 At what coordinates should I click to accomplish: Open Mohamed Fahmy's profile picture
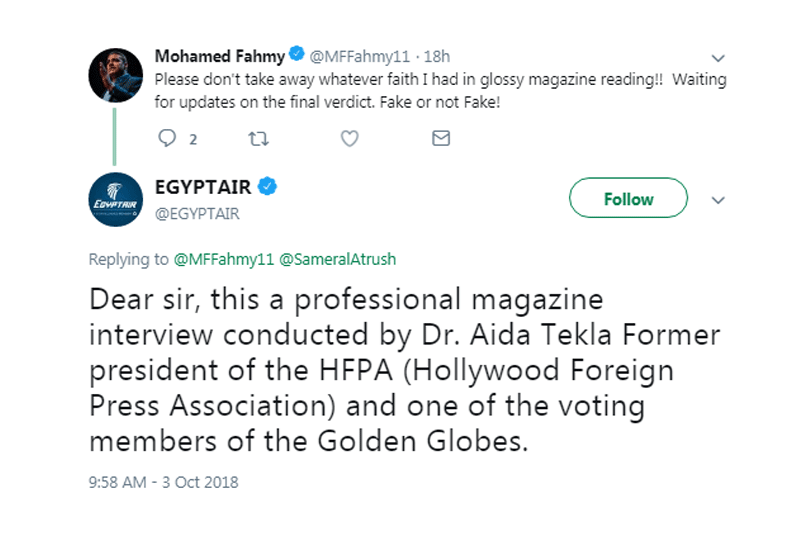point(114,73)
